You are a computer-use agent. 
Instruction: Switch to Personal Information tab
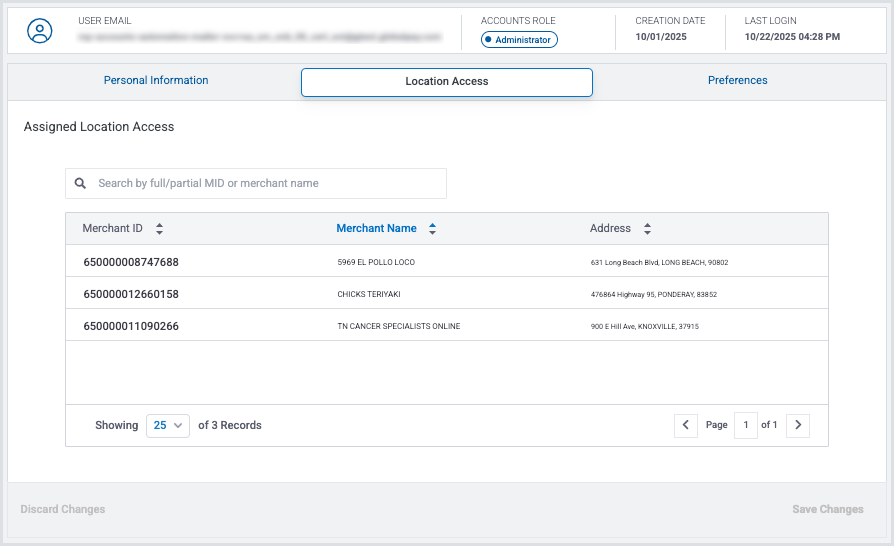(x=156, y=81)
